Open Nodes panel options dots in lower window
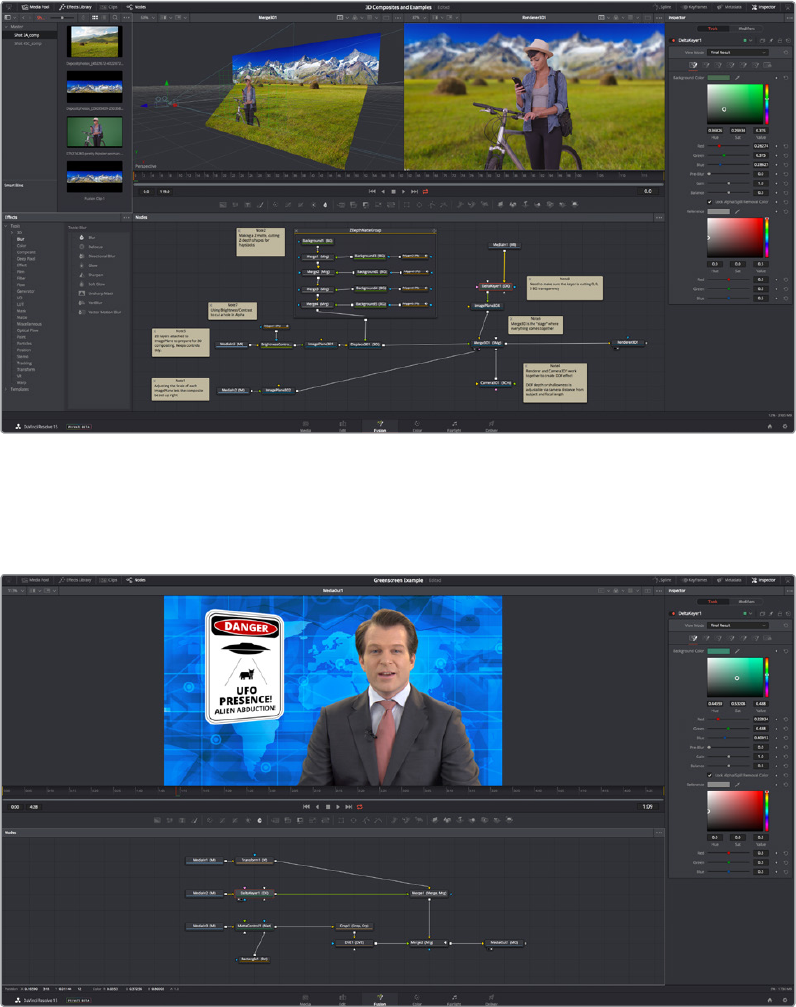The height and width of the screenshot is (1007, 796). 658,832
